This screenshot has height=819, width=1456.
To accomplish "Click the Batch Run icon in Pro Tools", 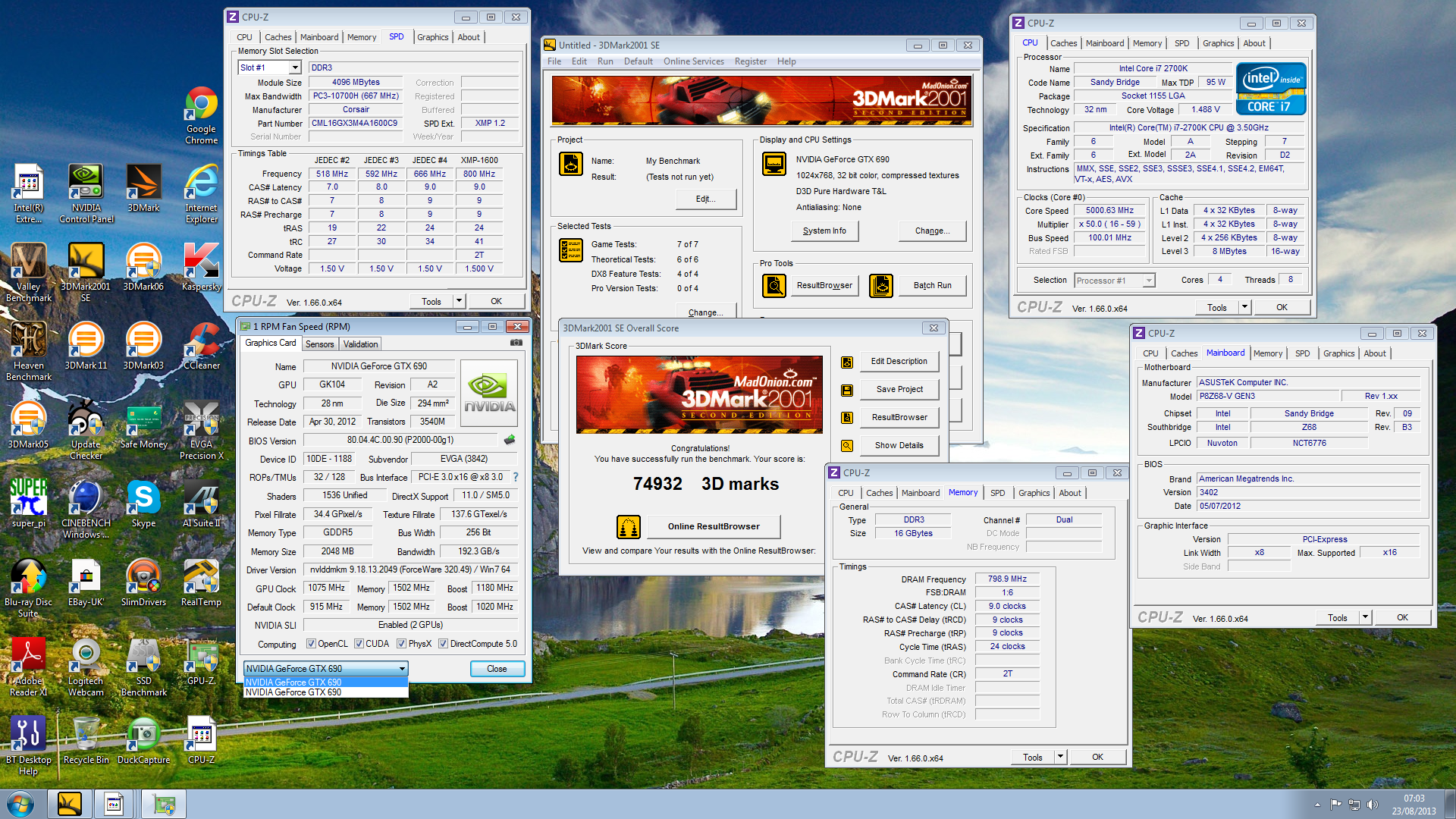I will 881,286.
